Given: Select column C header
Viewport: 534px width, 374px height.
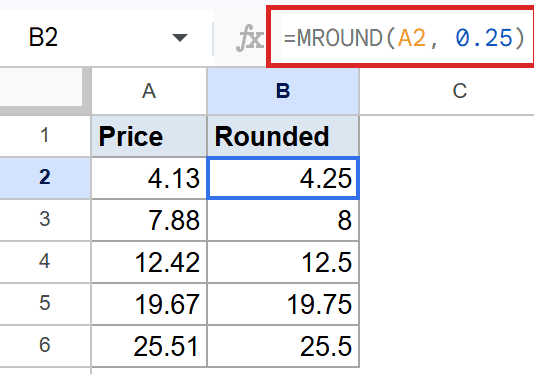Looking at the screenshot, I should 447,91.
